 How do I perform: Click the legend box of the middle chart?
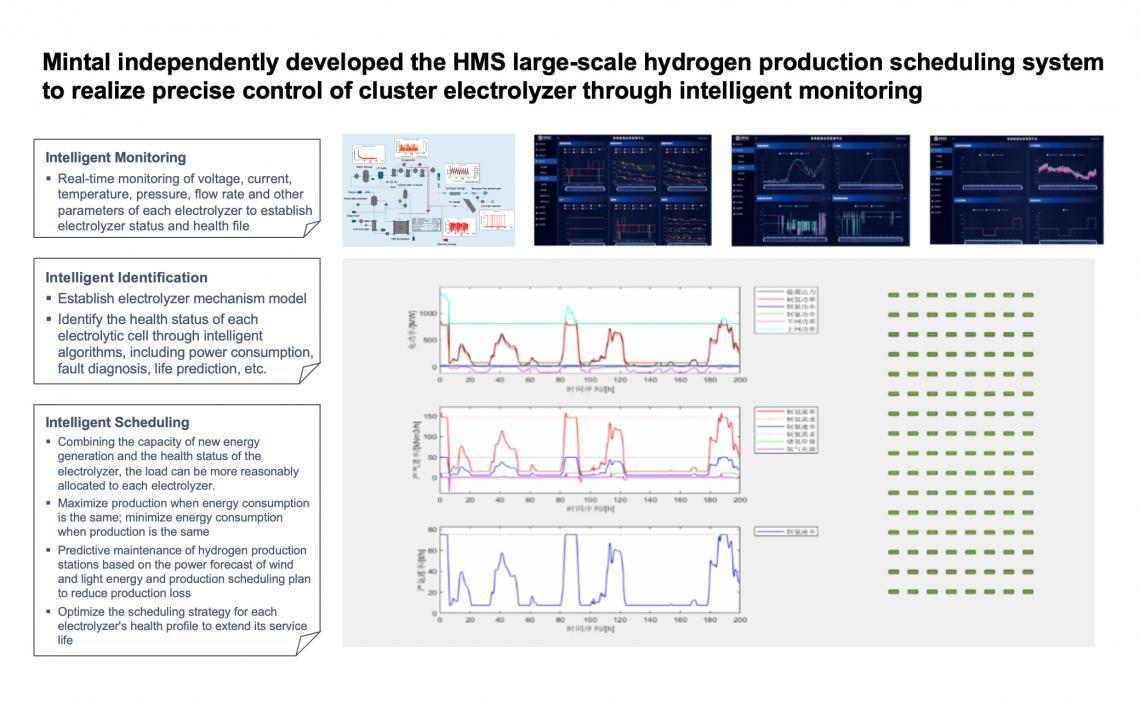coord(786,430)
